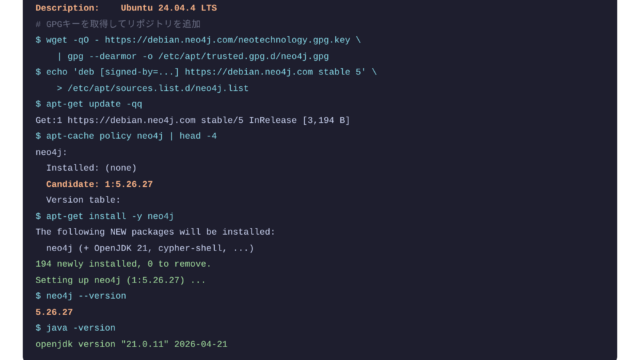The width and height of the screenshot is (640, 360).
Task: Click the Japanese GPG key comment line
Action: (x=118, y=24)
